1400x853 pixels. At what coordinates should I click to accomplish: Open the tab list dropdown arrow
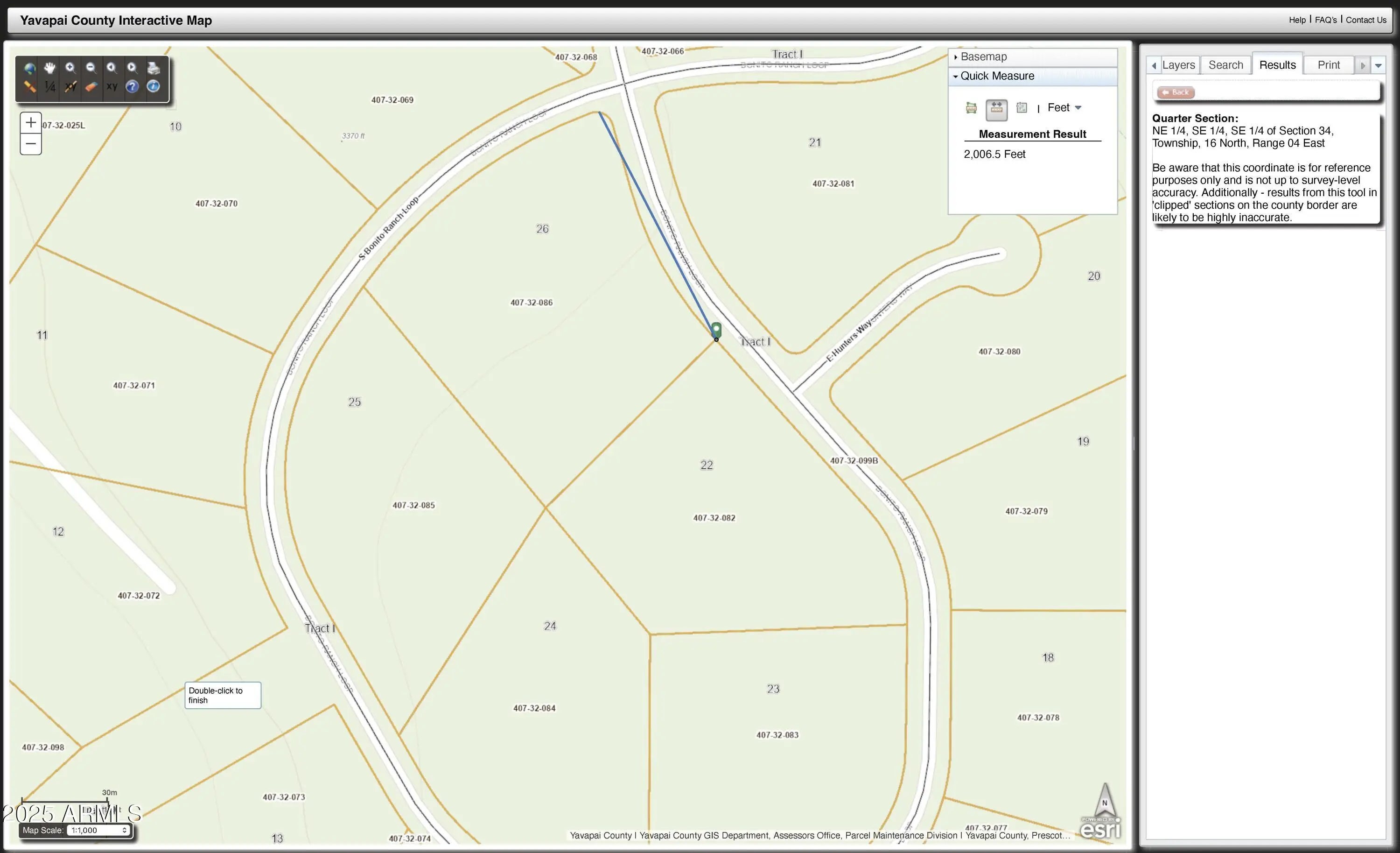(x=1378, y=65)
